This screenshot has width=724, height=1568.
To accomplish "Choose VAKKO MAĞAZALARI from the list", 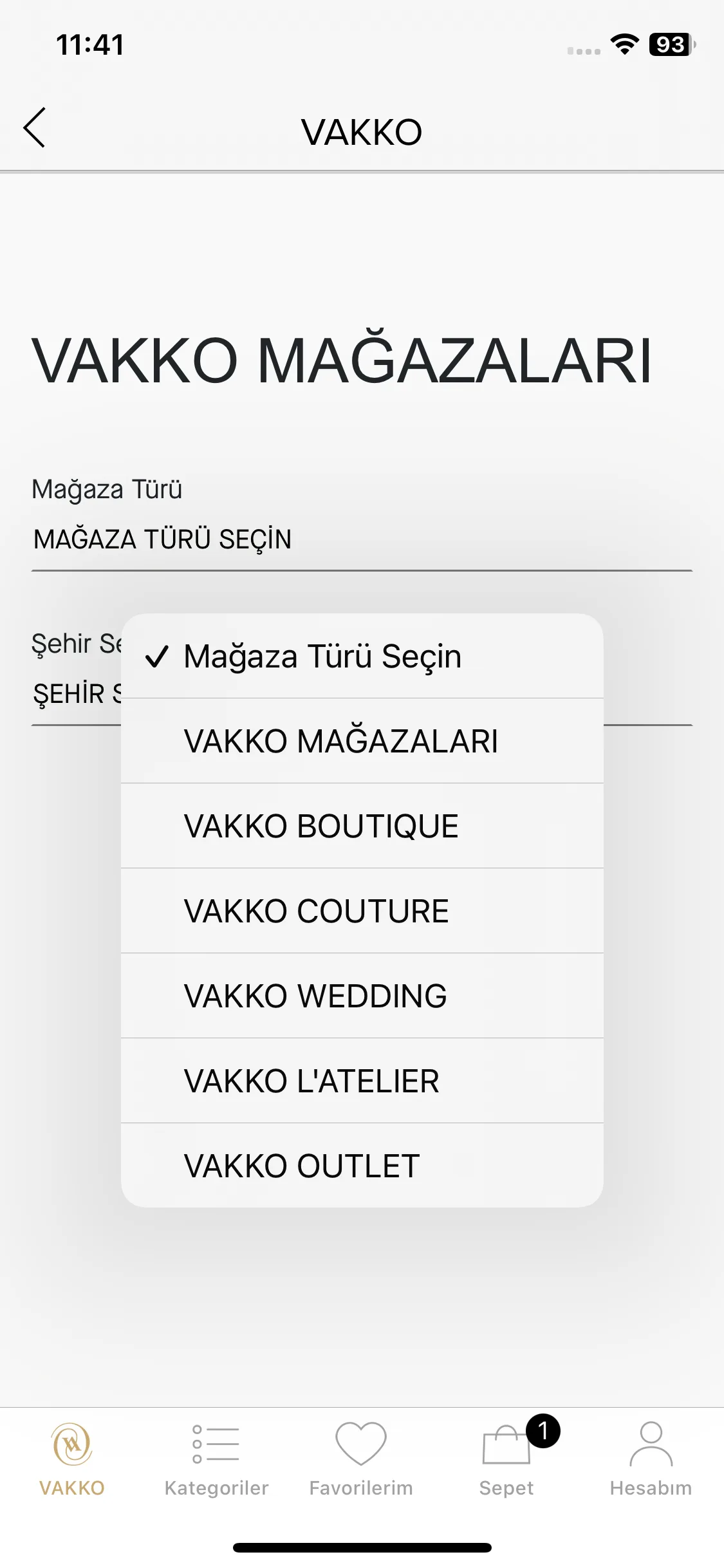I will click(x=362, y=741).
